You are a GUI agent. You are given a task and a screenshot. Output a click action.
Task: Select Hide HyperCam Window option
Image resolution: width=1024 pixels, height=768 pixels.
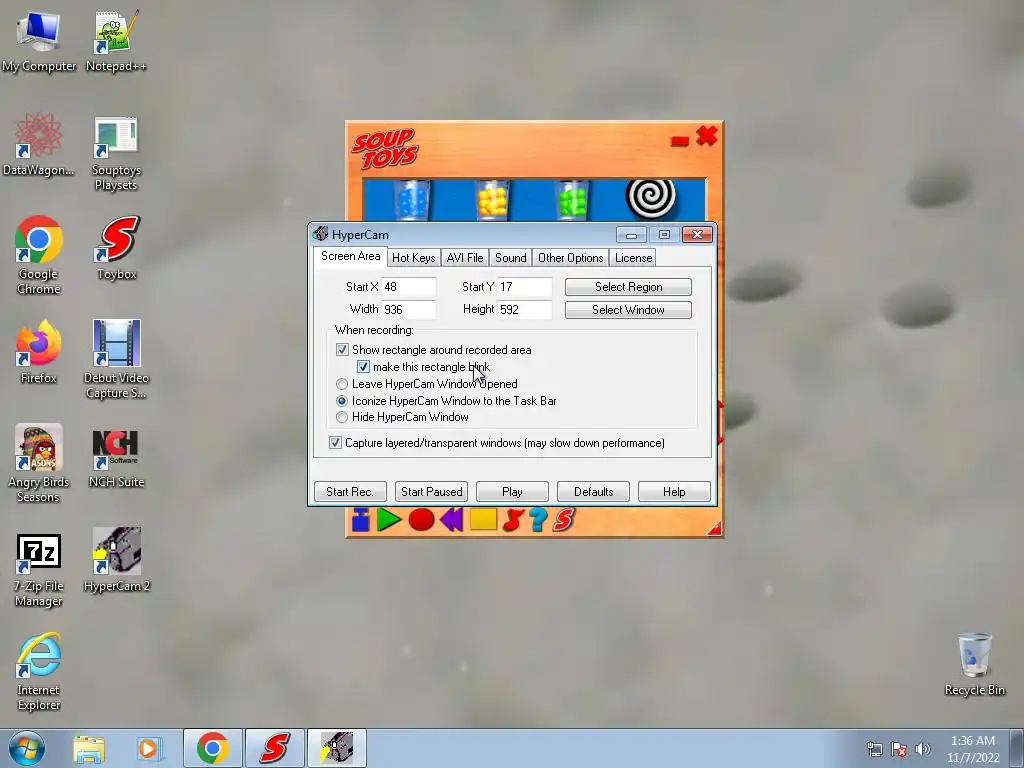coord(342,417)
